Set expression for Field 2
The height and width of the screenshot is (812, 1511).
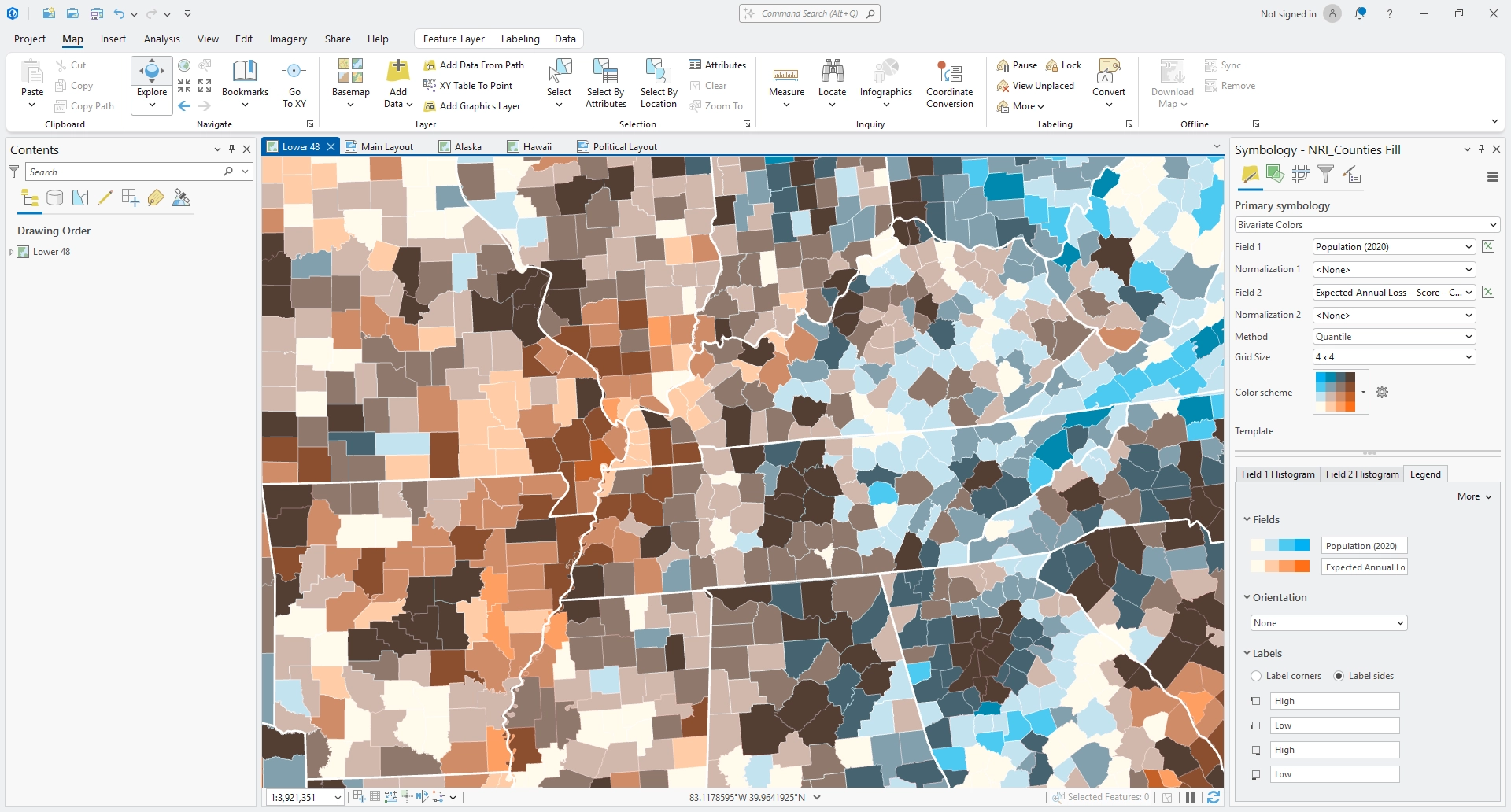coord(1487,292)
